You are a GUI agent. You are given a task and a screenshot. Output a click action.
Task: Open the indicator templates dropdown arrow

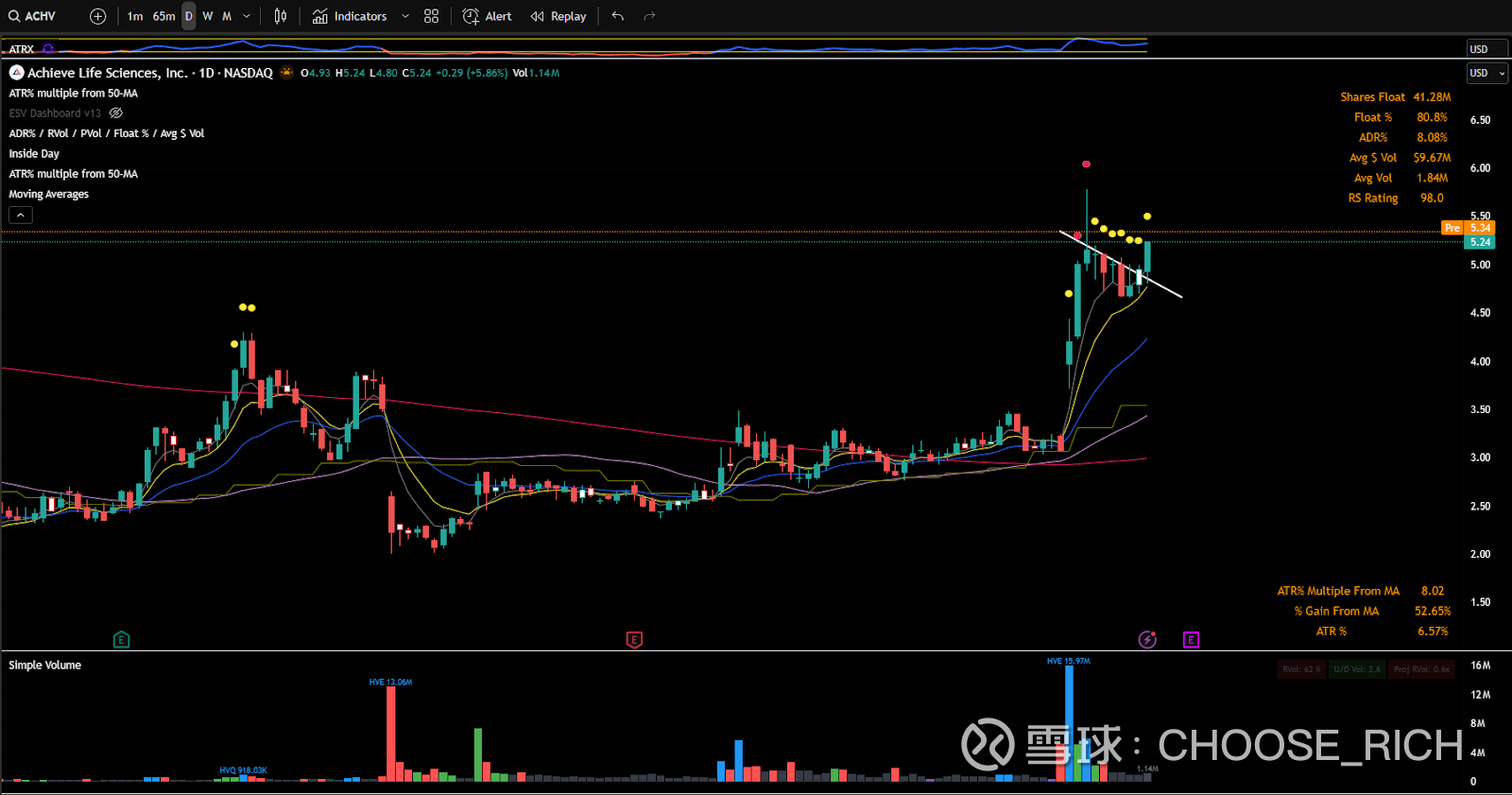[x=405, y=16]
